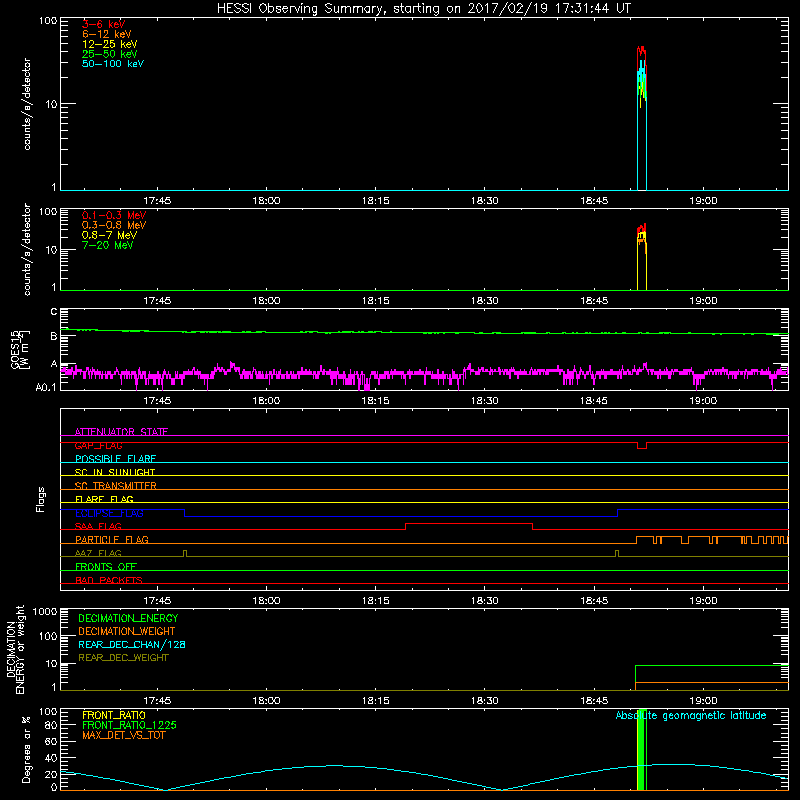Viewport: 800px width, 800px height.
Task: Click the 0.1-0.3 MeV legend entry
Action: (x=114, y=215)
